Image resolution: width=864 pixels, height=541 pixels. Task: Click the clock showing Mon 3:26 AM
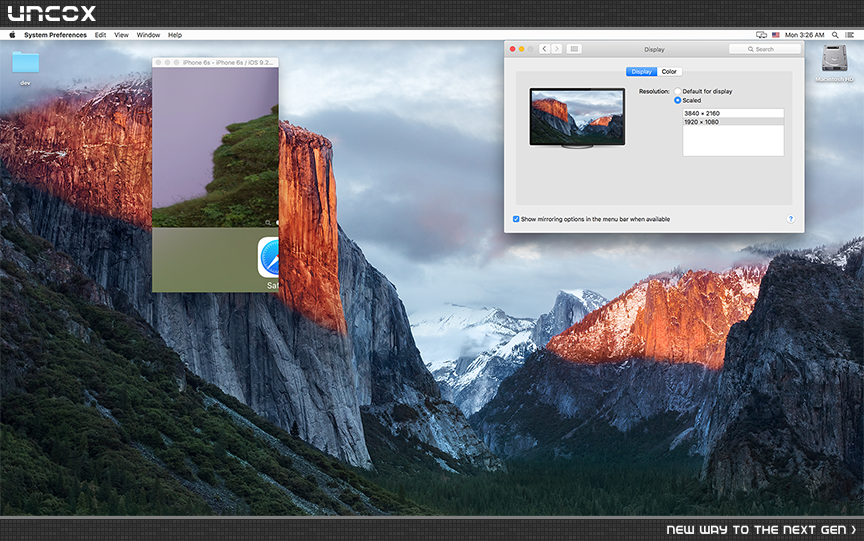click(804, 35)
